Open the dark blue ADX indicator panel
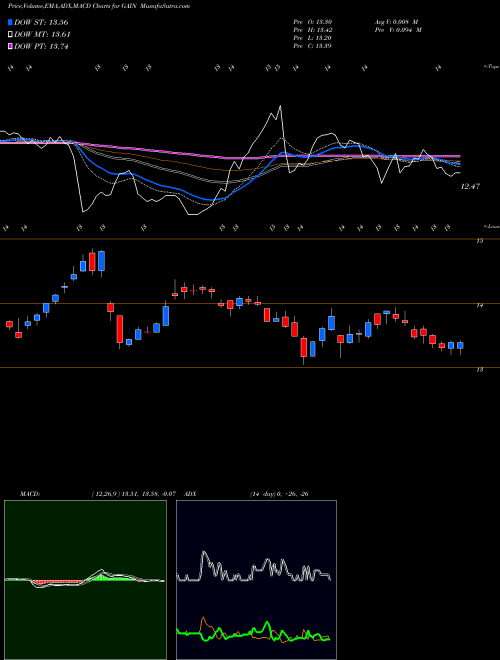Image resolution: width=500 pixels, height=660 pixels. click(x=256, y=580)
